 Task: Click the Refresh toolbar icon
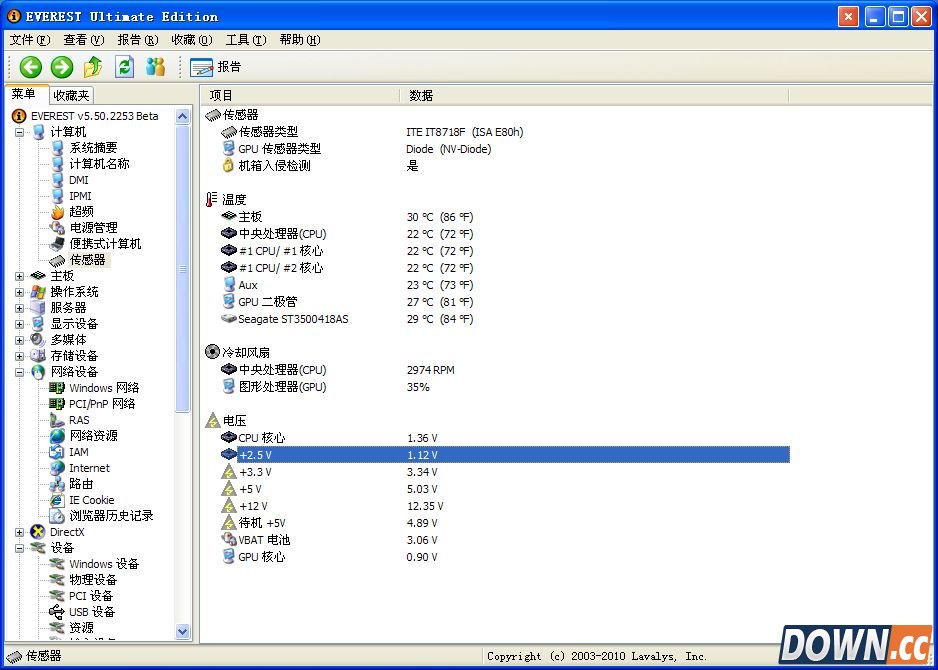(124, 67)
